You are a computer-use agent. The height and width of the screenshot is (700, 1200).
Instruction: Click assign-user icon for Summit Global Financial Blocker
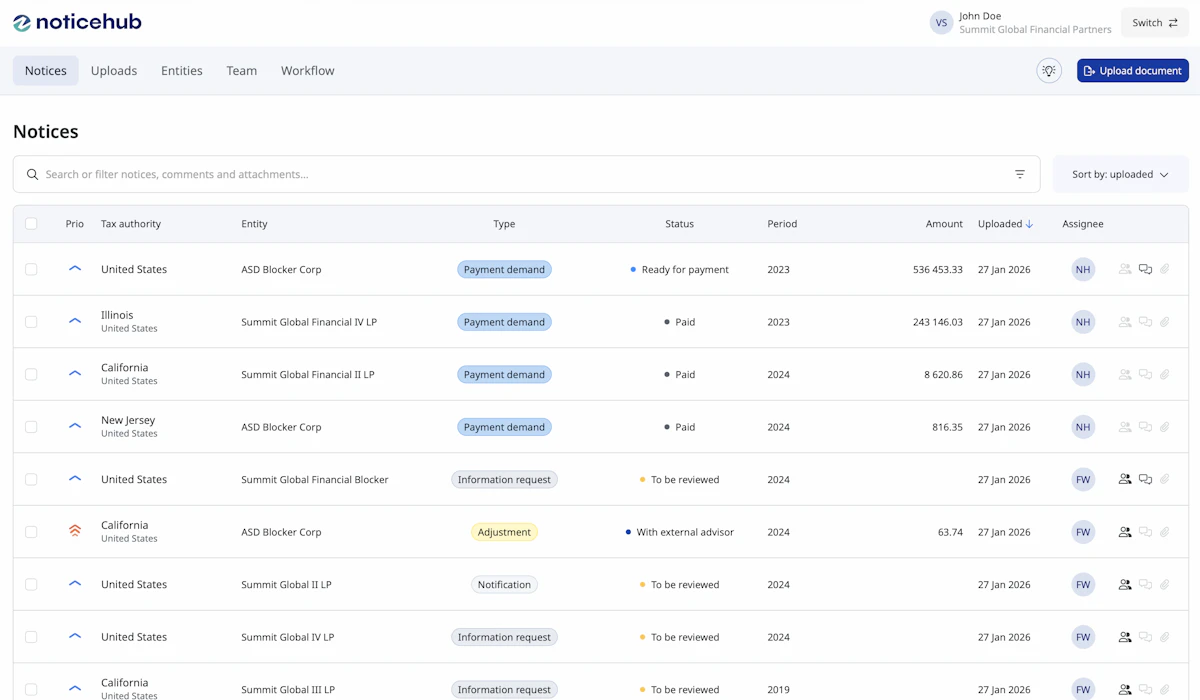tap(1125, 479)
